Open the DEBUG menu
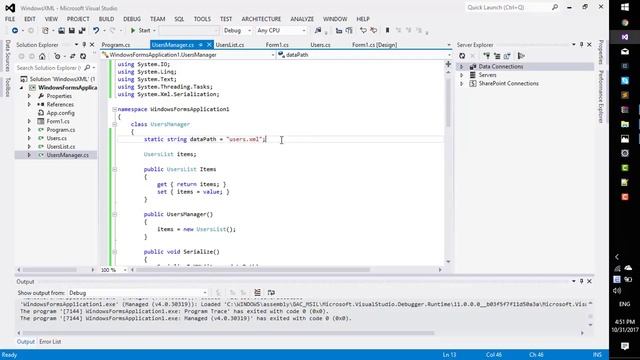This screenshot has height=360, width=640. (x=132, y=19)
